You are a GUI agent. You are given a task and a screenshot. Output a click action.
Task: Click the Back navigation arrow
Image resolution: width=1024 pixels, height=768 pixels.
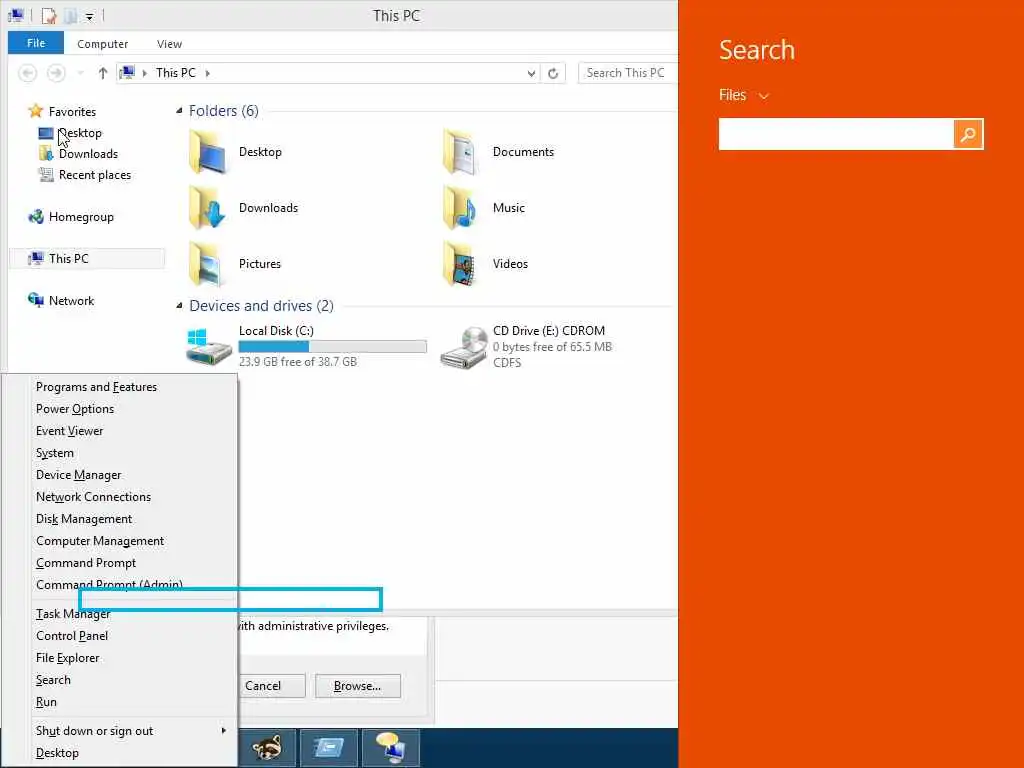coord(27,73)
